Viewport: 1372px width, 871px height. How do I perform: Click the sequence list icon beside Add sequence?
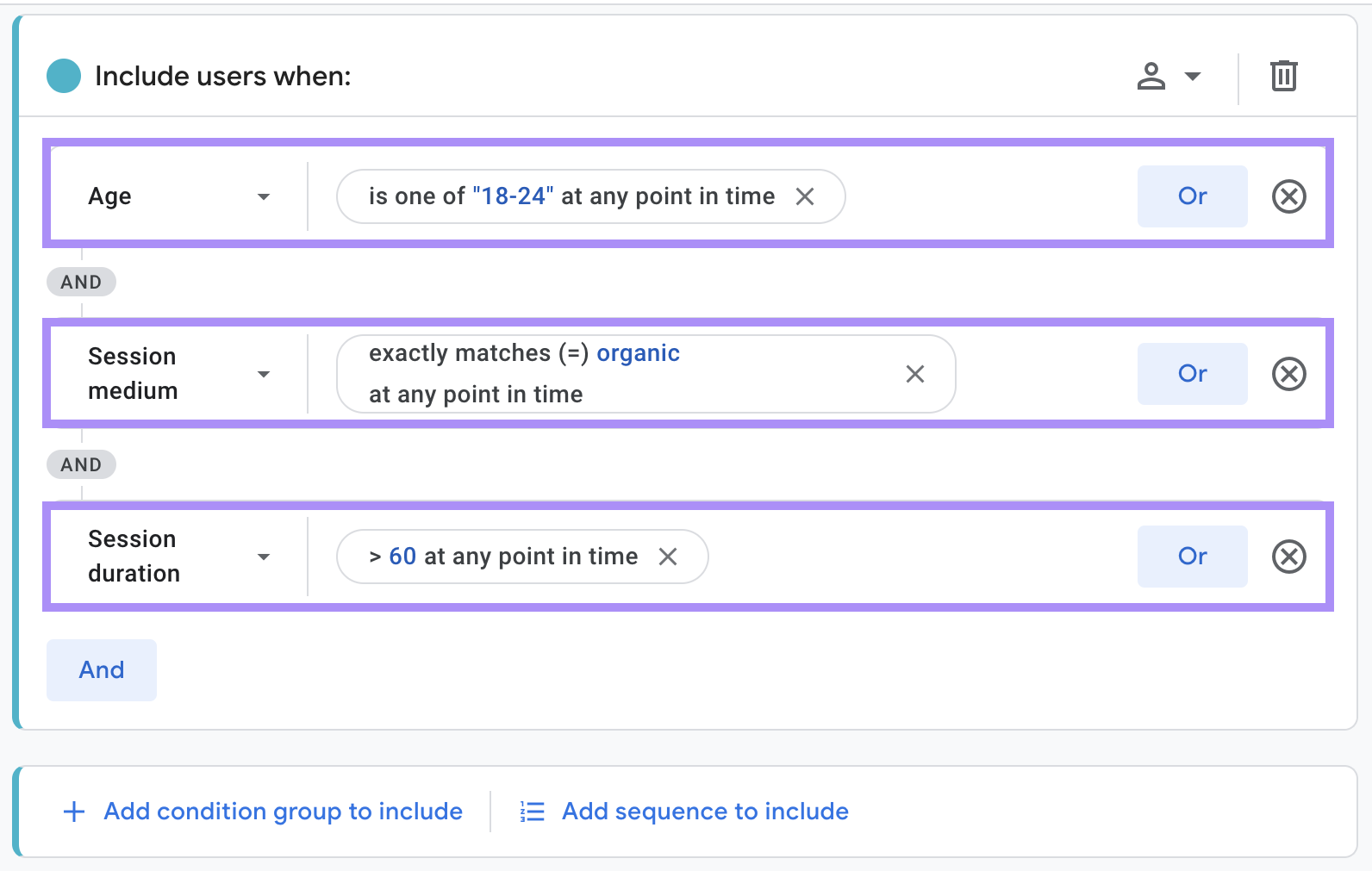pos(532,811)
